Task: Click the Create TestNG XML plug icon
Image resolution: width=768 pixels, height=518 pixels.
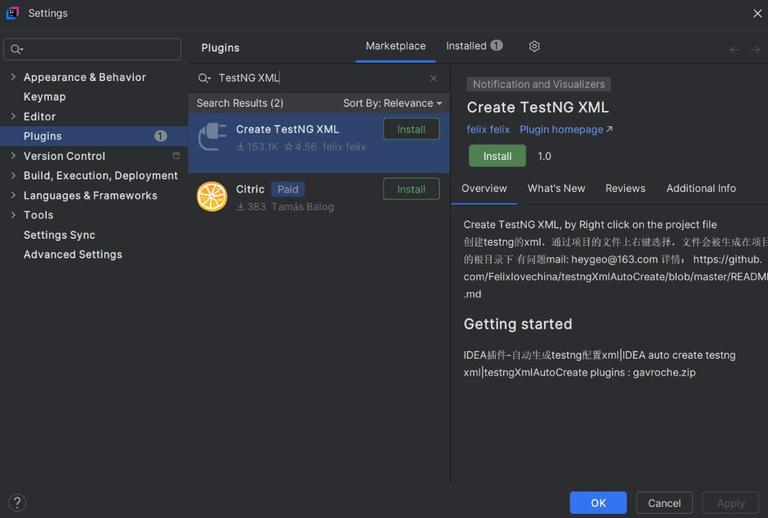Action: click(x=213, y=137)
